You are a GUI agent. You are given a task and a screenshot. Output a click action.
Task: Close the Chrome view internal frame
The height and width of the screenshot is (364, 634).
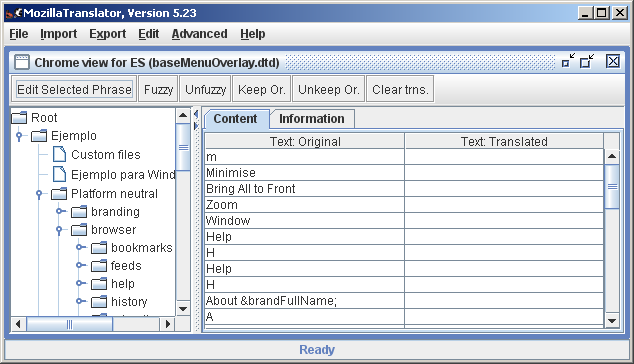point(613,61)
